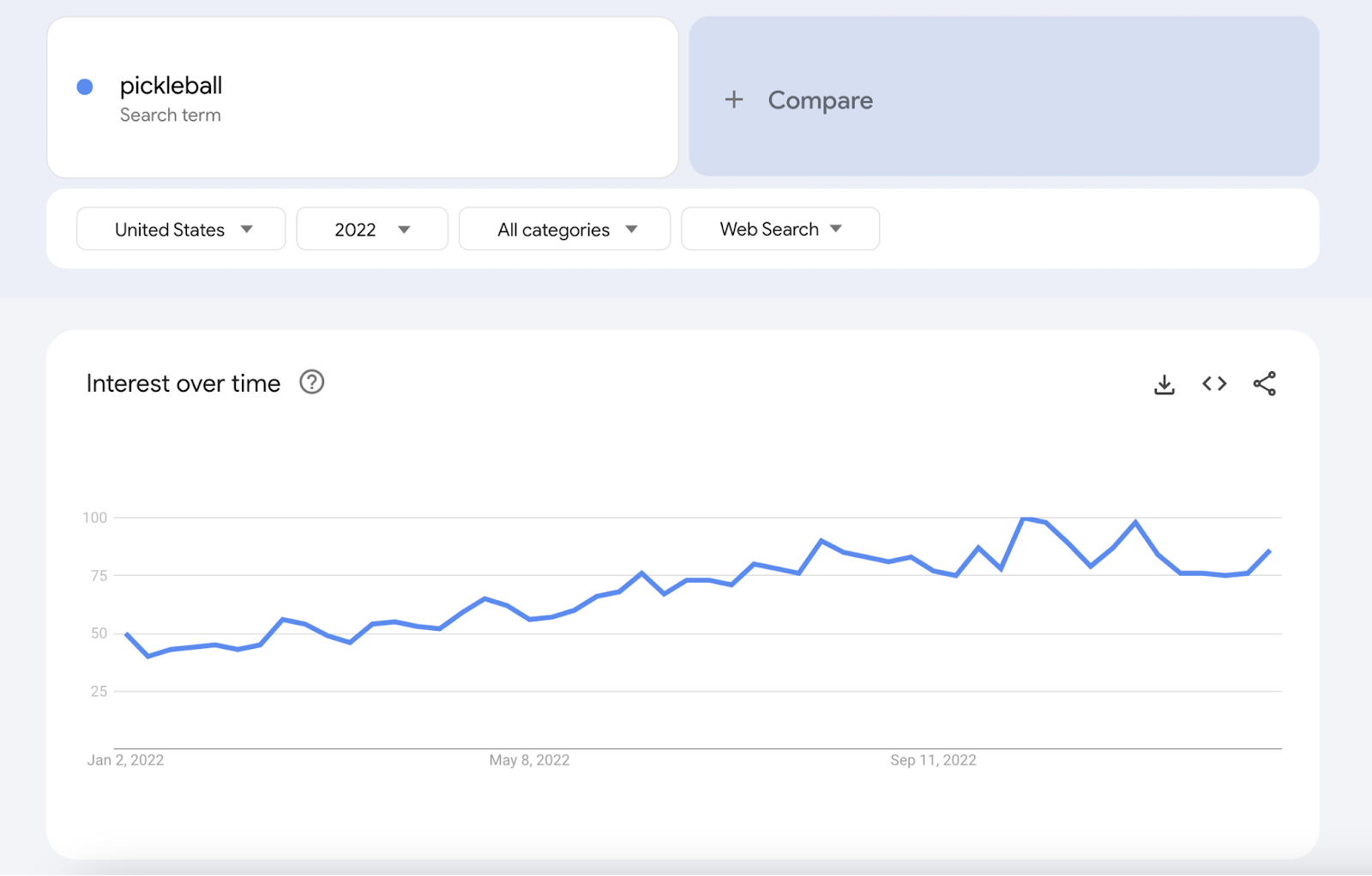Click the 100 value gridline label
Screen dimensions: 1372x876
[97, 517]
